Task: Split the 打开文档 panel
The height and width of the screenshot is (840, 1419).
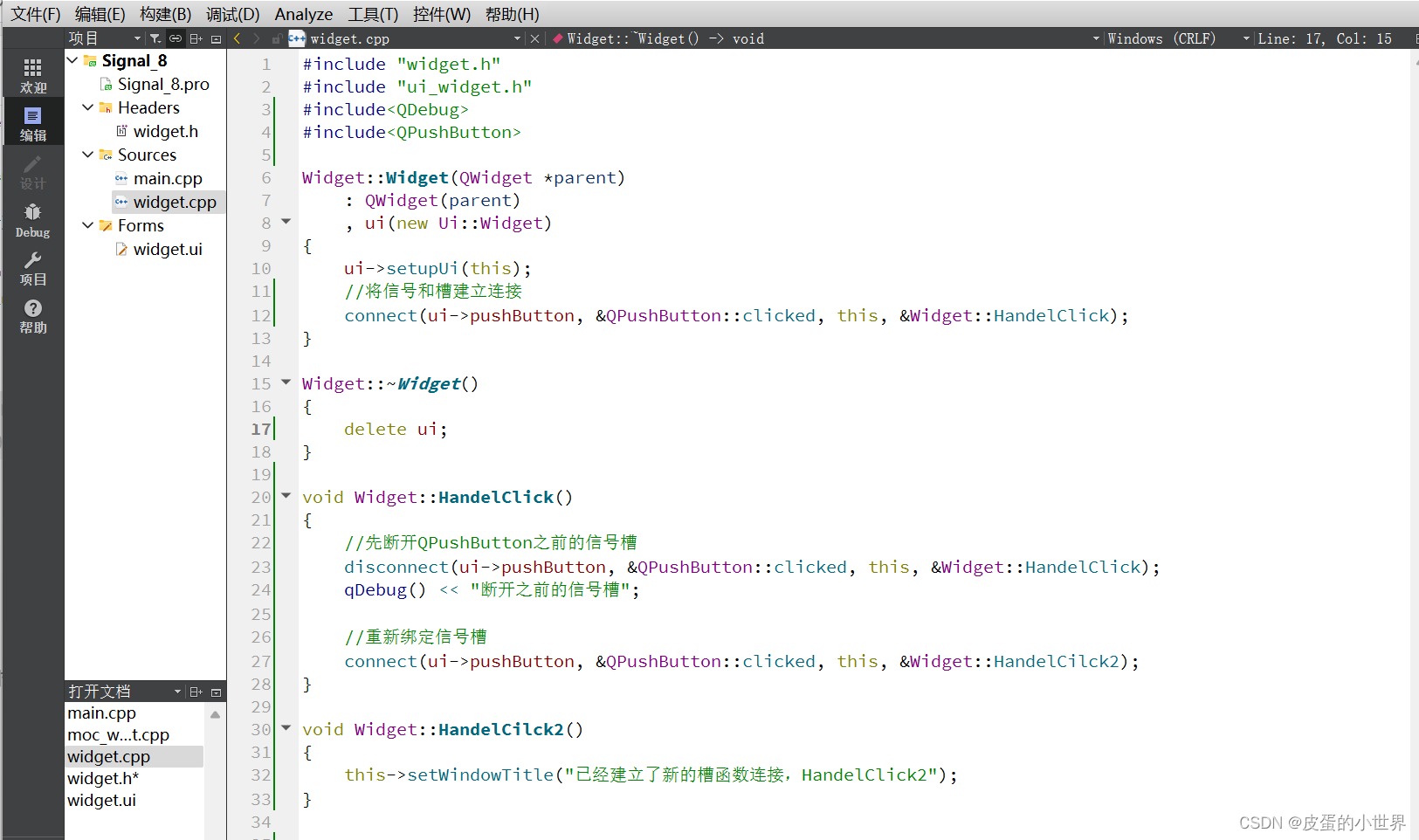Action: pos(196,692)
